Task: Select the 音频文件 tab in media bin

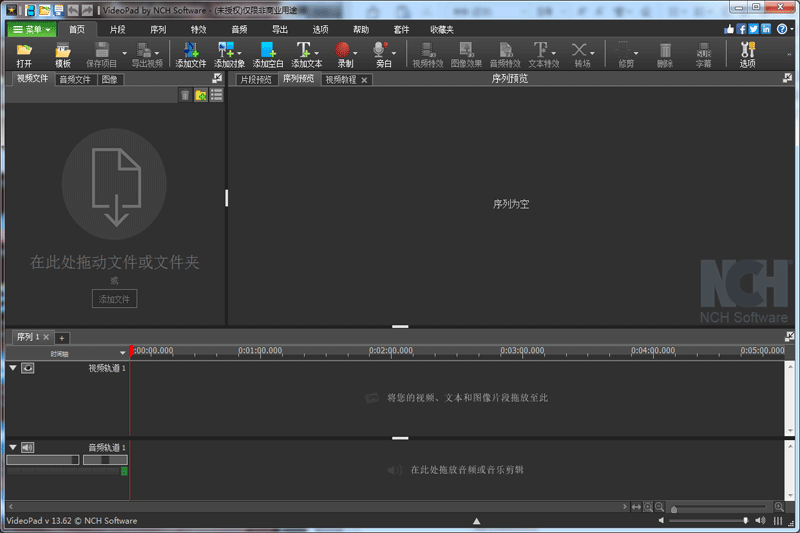Action: (76, 79)
